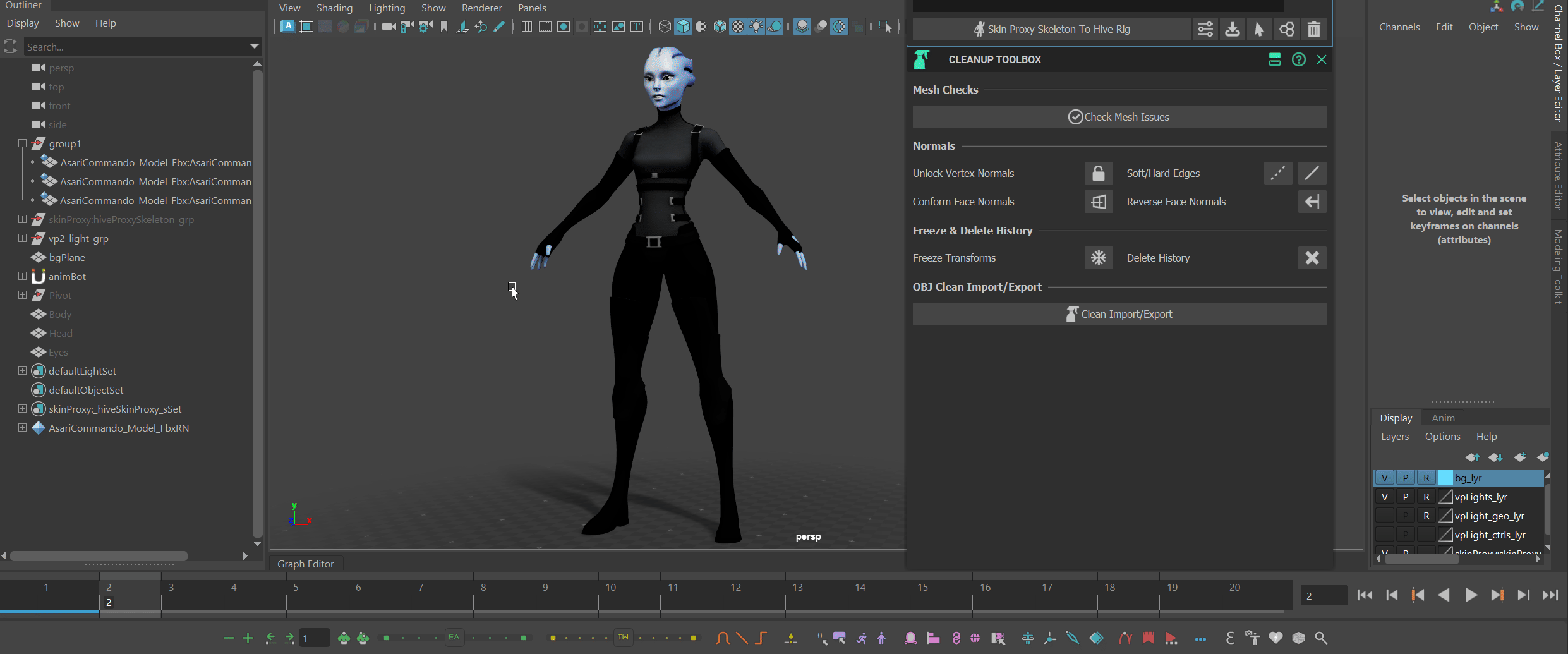Viewport: 1568px width, 654px height.
Task: Open the Outliner search filter dropdown arrow
Action: tap(254, 46)
